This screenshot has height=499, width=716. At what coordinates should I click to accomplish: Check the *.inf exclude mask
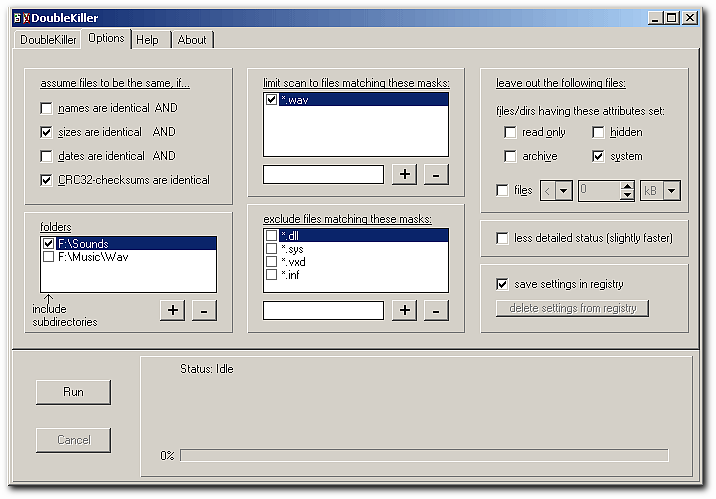coord(271,274)
